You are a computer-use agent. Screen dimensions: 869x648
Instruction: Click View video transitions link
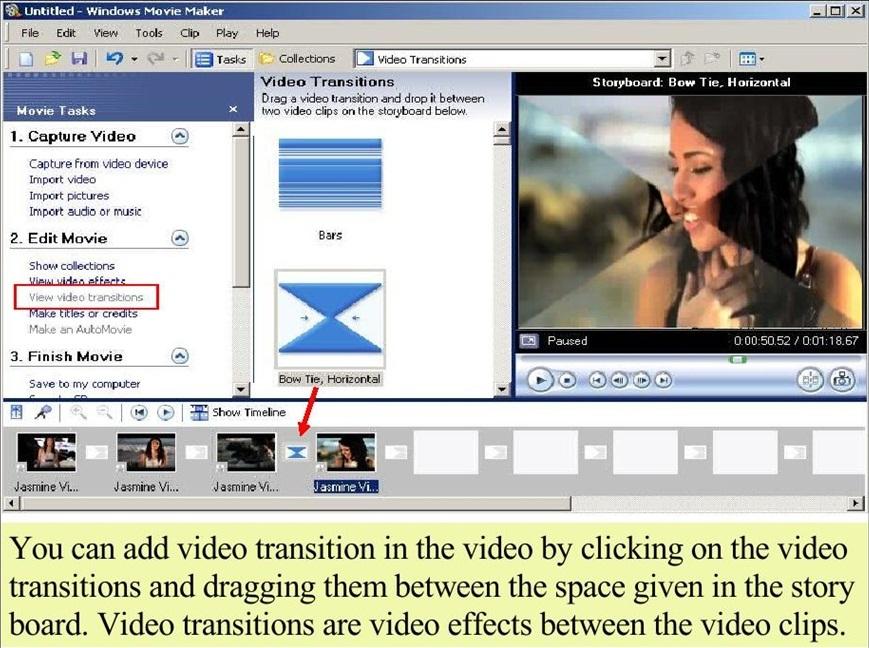86,297
